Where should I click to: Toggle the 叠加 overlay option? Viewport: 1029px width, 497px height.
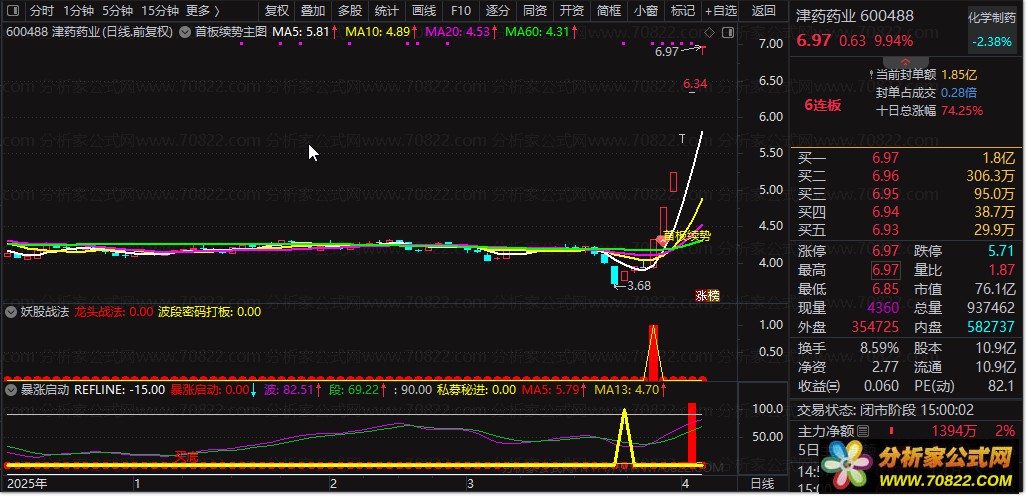[x=313, y=11]
